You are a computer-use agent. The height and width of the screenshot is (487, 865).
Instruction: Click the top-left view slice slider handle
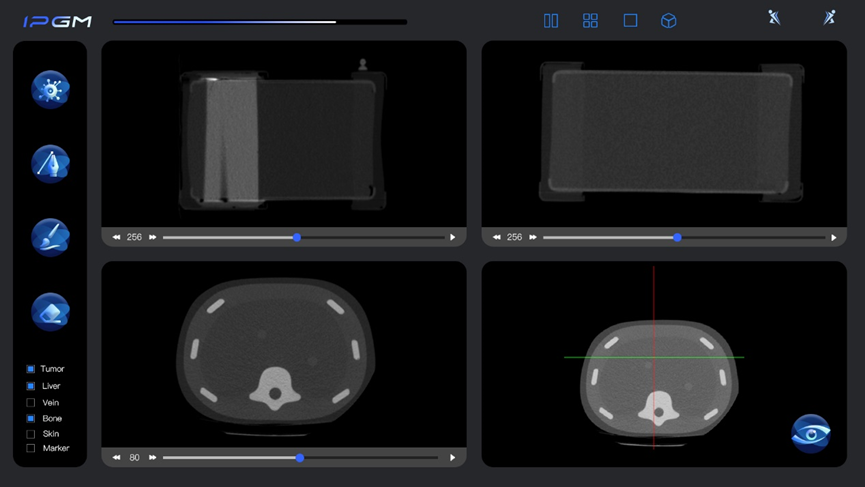[x=297, y=237]
